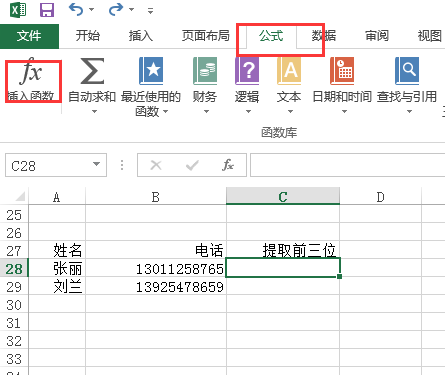Viewport: 445px width, 375px height.
Task: Open the 日期和时间 calendar book icon
Action: (342, 71)
